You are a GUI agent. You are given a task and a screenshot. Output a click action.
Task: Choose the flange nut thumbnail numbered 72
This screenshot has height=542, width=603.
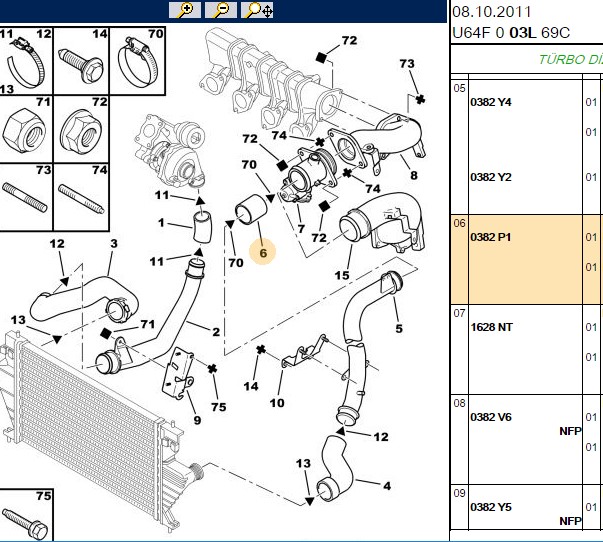click(82, 129)
